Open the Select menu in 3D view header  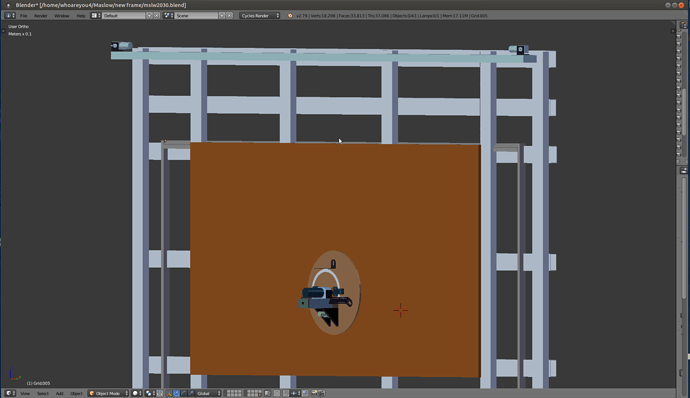tap(43, 393)
